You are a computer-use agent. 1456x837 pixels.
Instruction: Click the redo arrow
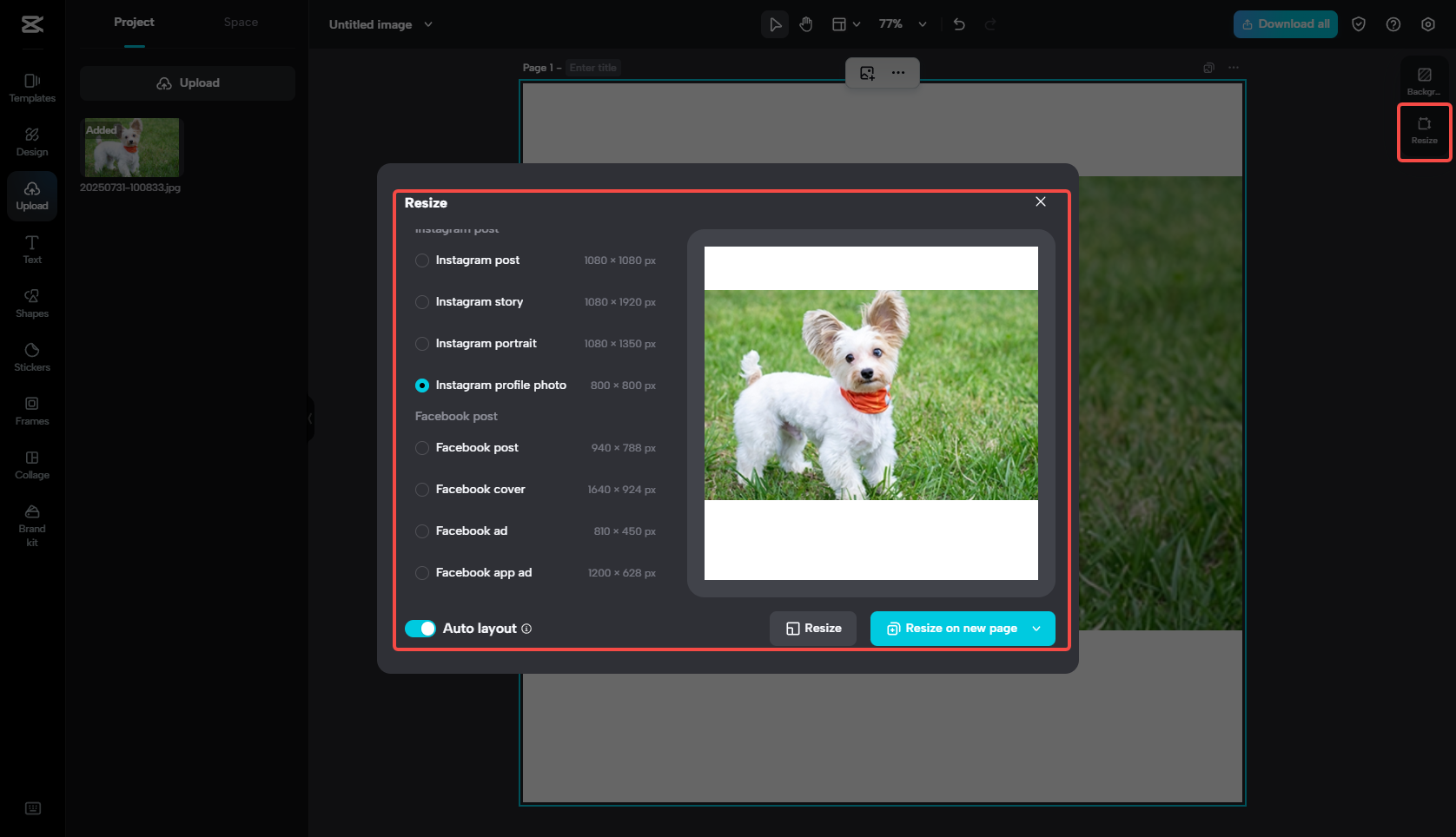990,24
